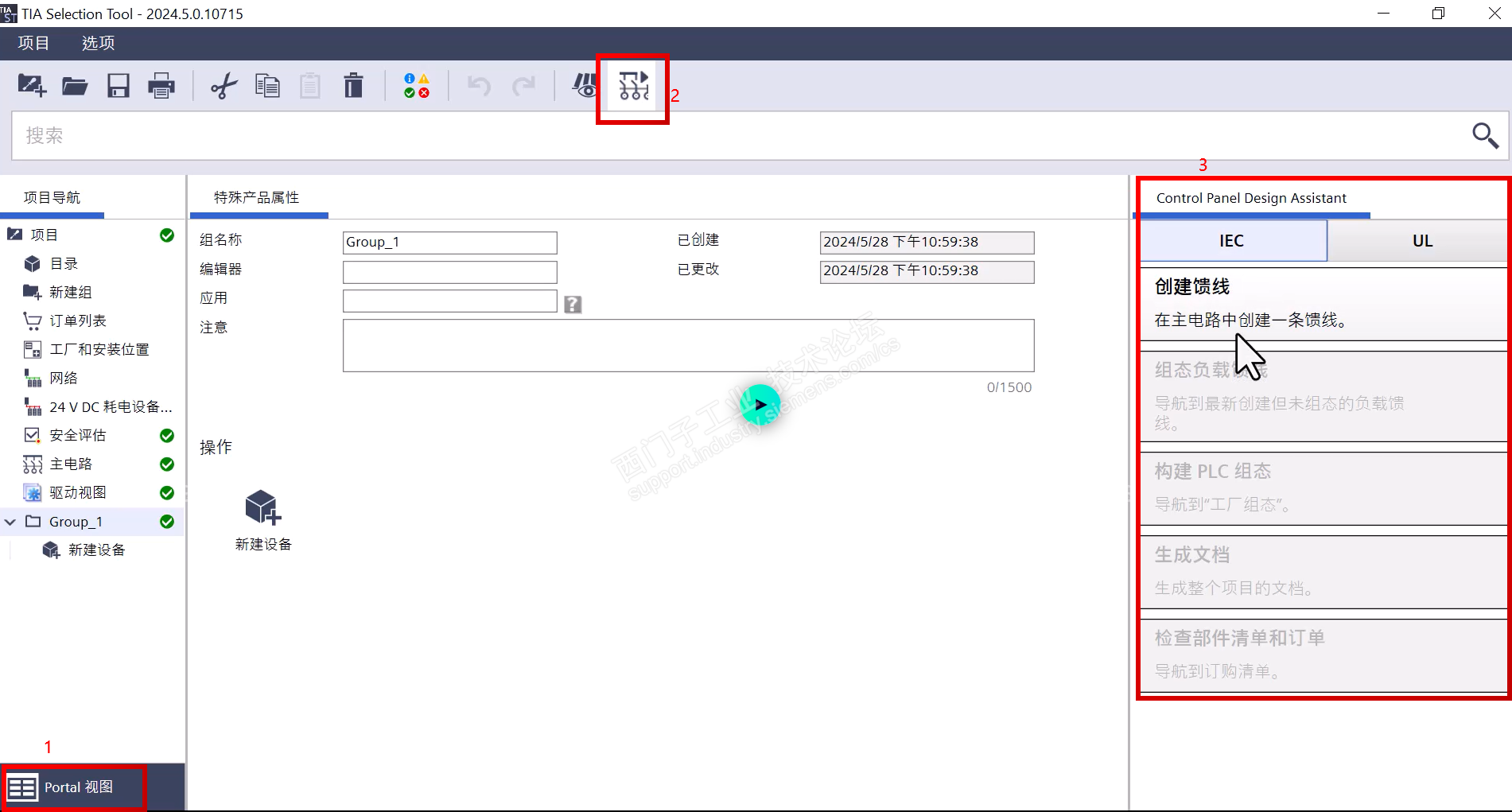
Task: Click the 新建设备 cube icon under 操作
Action: [263, 507]
